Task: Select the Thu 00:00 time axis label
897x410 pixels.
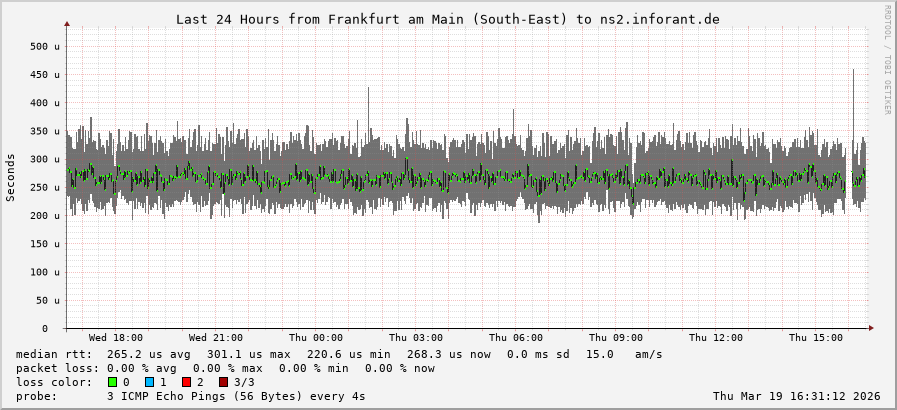Action: (x=315, y=338)
